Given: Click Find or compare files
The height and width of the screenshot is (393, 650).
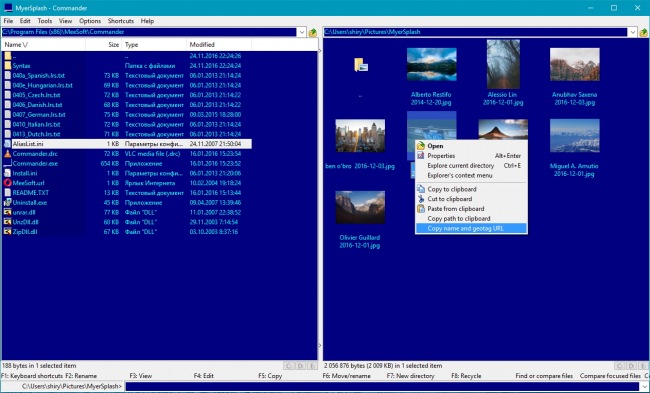Looking at the screenshot, I should [544, 376].
